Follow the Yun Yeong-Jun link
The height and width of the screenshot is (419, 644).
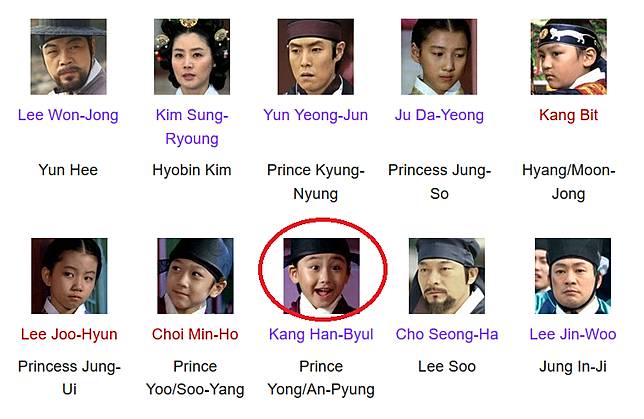click(315, 115)
